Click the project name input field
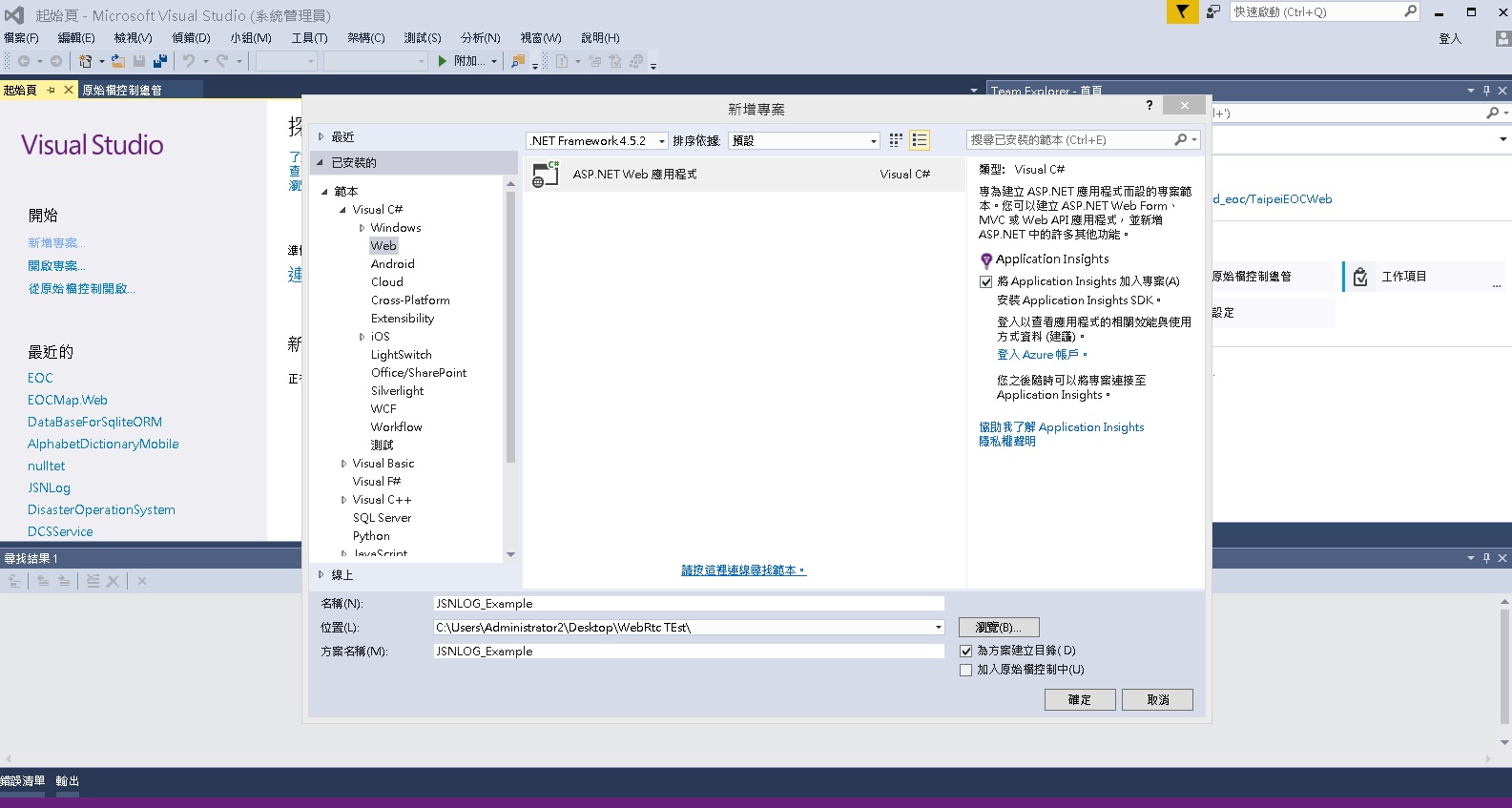1512x808 pixels. tap(689, 603)
